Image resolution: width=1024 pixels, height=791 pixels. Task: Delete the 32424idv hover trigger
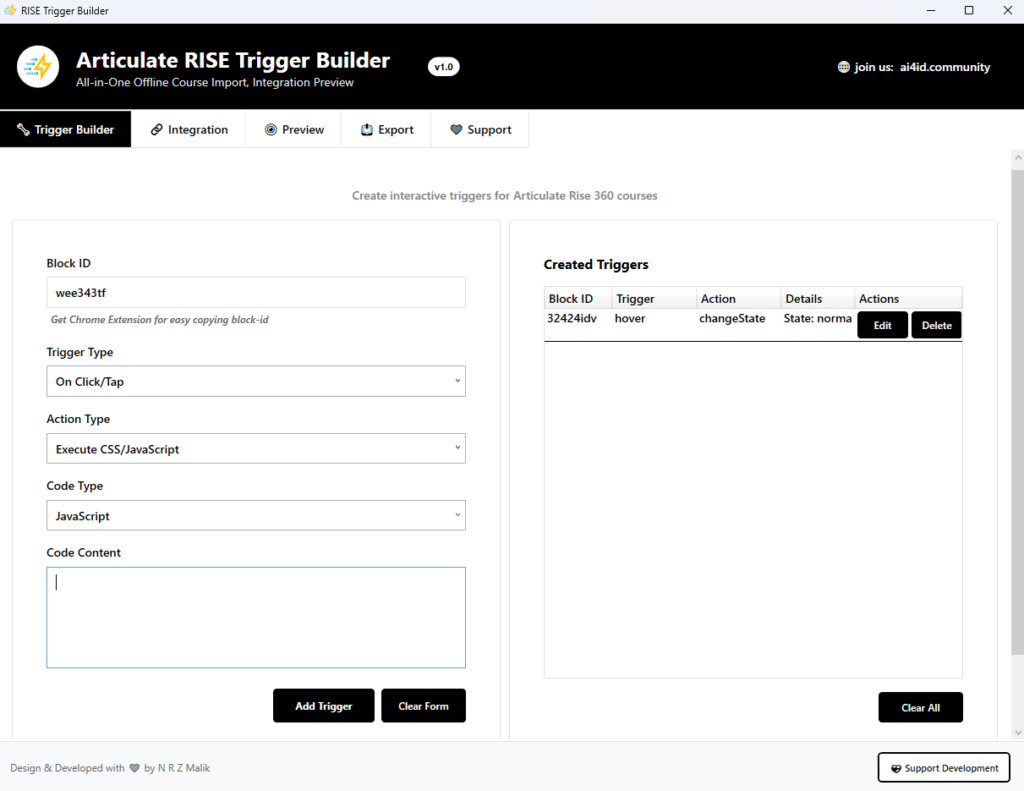936,326
